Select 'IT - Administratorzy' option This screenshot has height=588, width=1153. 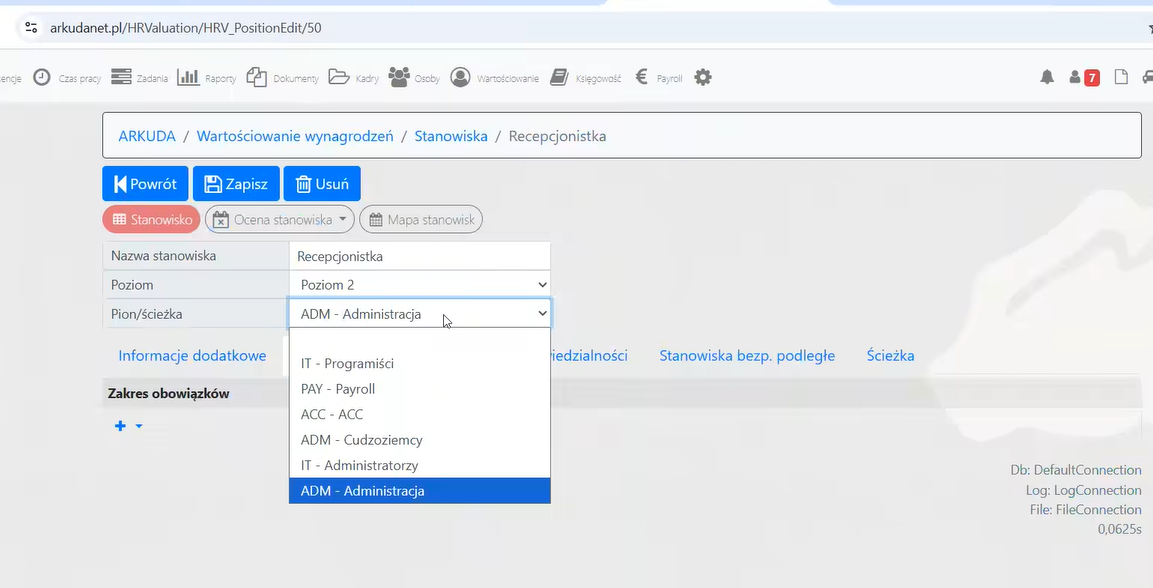click(359, 465)
